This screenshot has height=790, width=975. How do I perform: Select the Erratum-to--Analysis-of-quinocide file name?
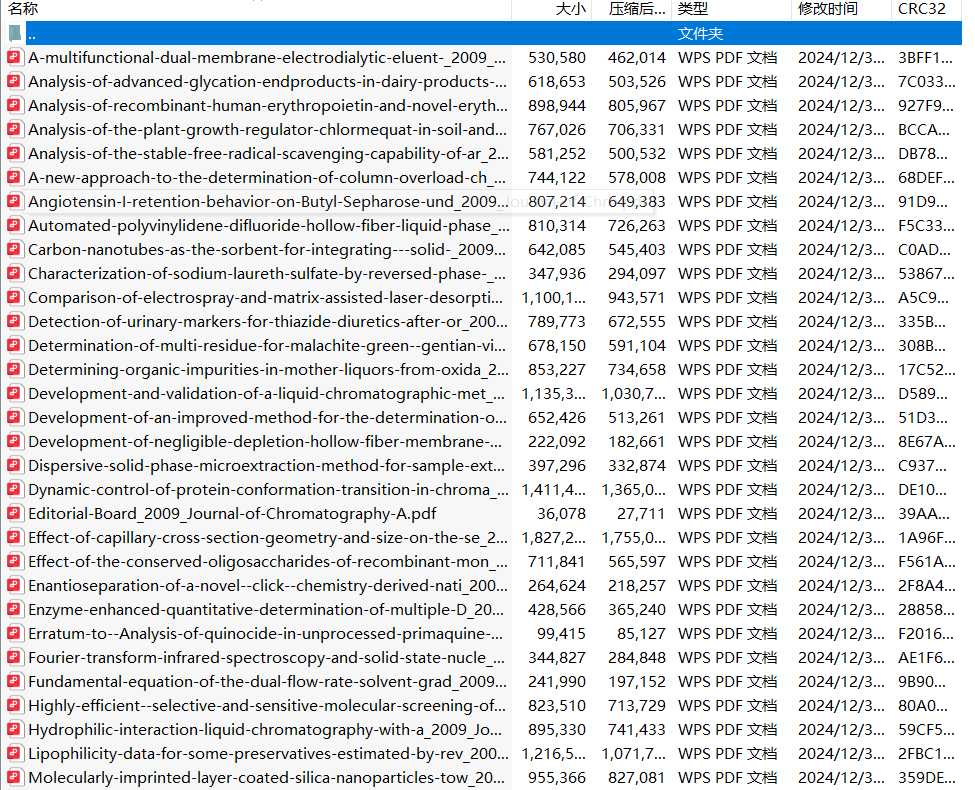(x=267, y=633)
